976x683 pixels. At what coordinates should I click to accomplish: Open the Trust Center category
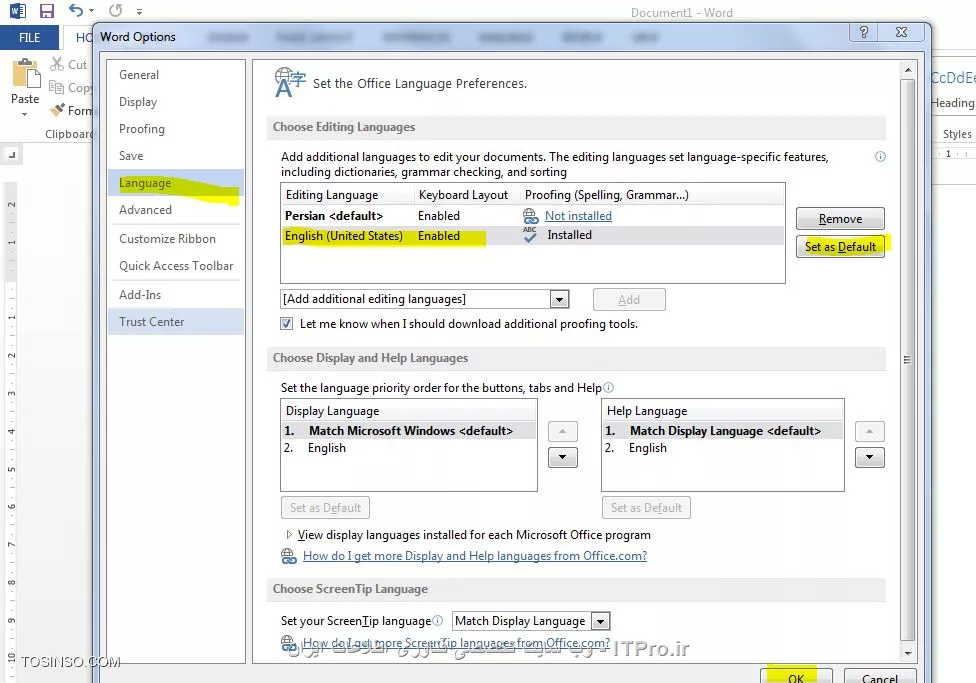coord(176,322)
